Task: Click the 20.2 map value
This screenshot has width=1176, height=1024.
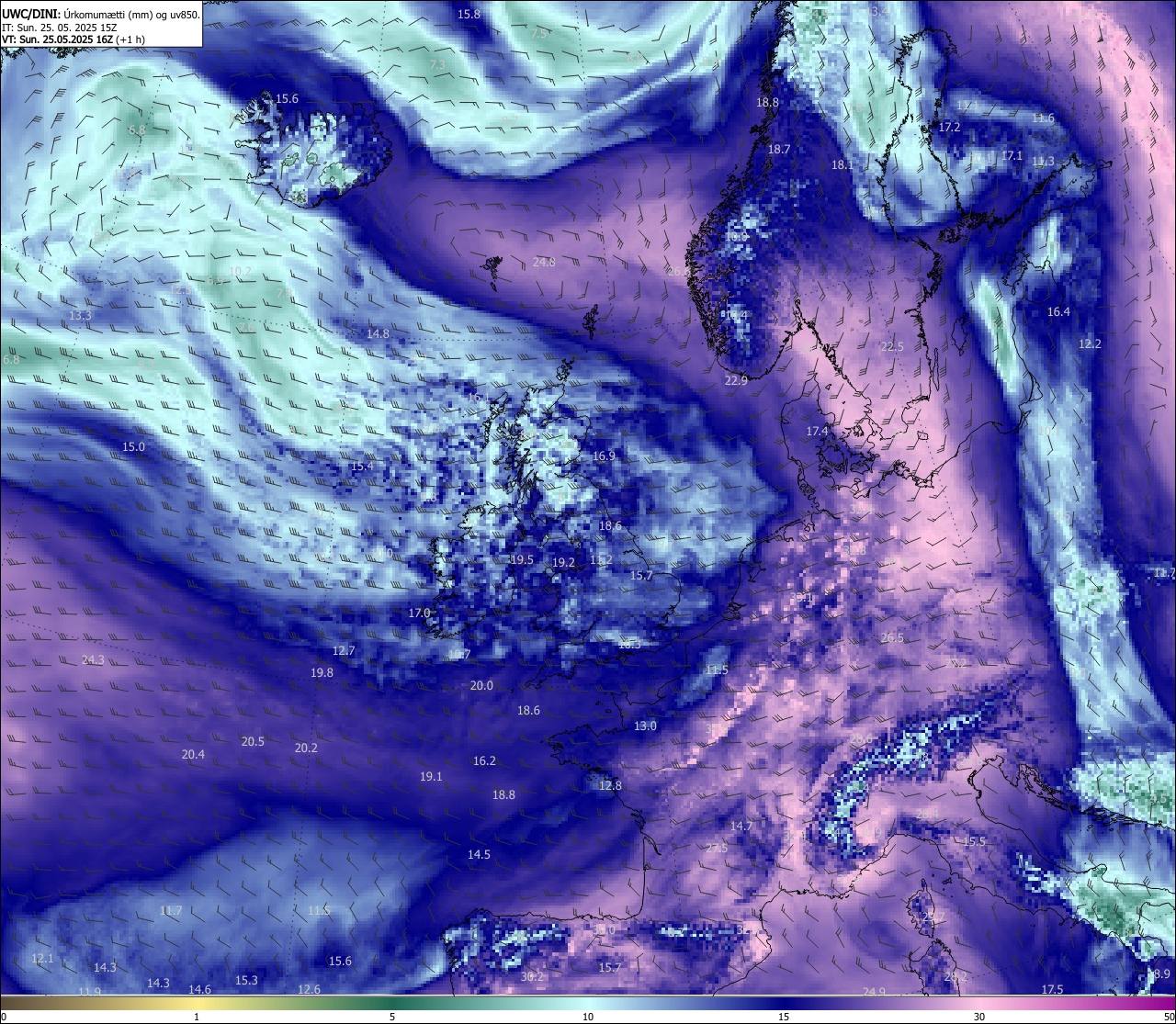Action: 306,748
